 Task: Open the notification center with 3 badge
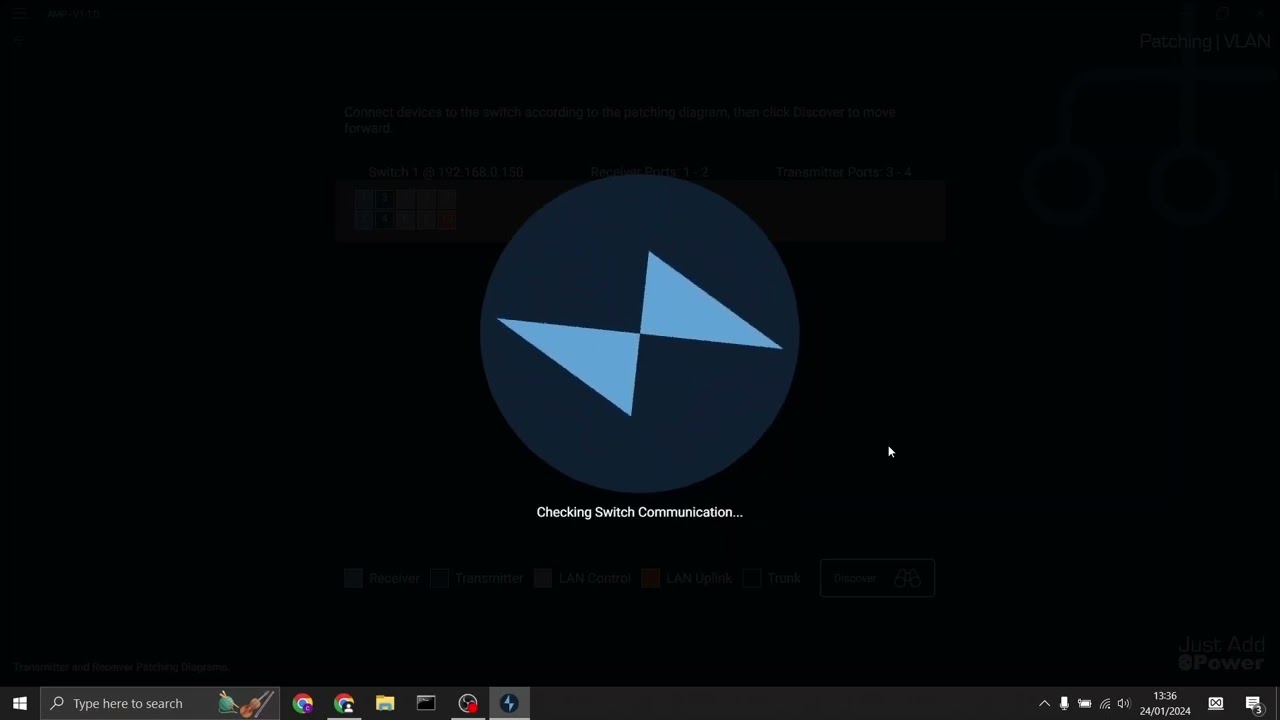1254,704
